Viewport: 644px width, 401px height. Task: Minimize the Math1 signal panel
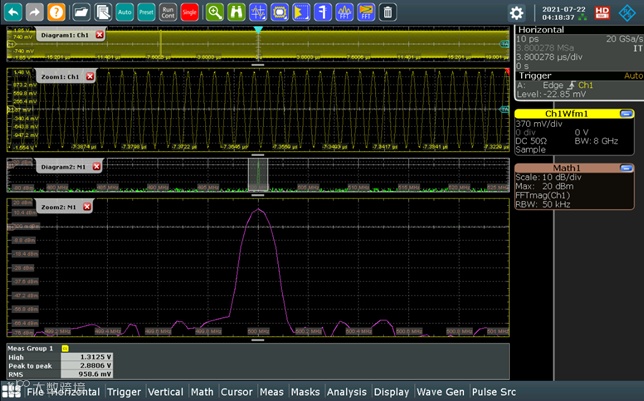[626, 168]
